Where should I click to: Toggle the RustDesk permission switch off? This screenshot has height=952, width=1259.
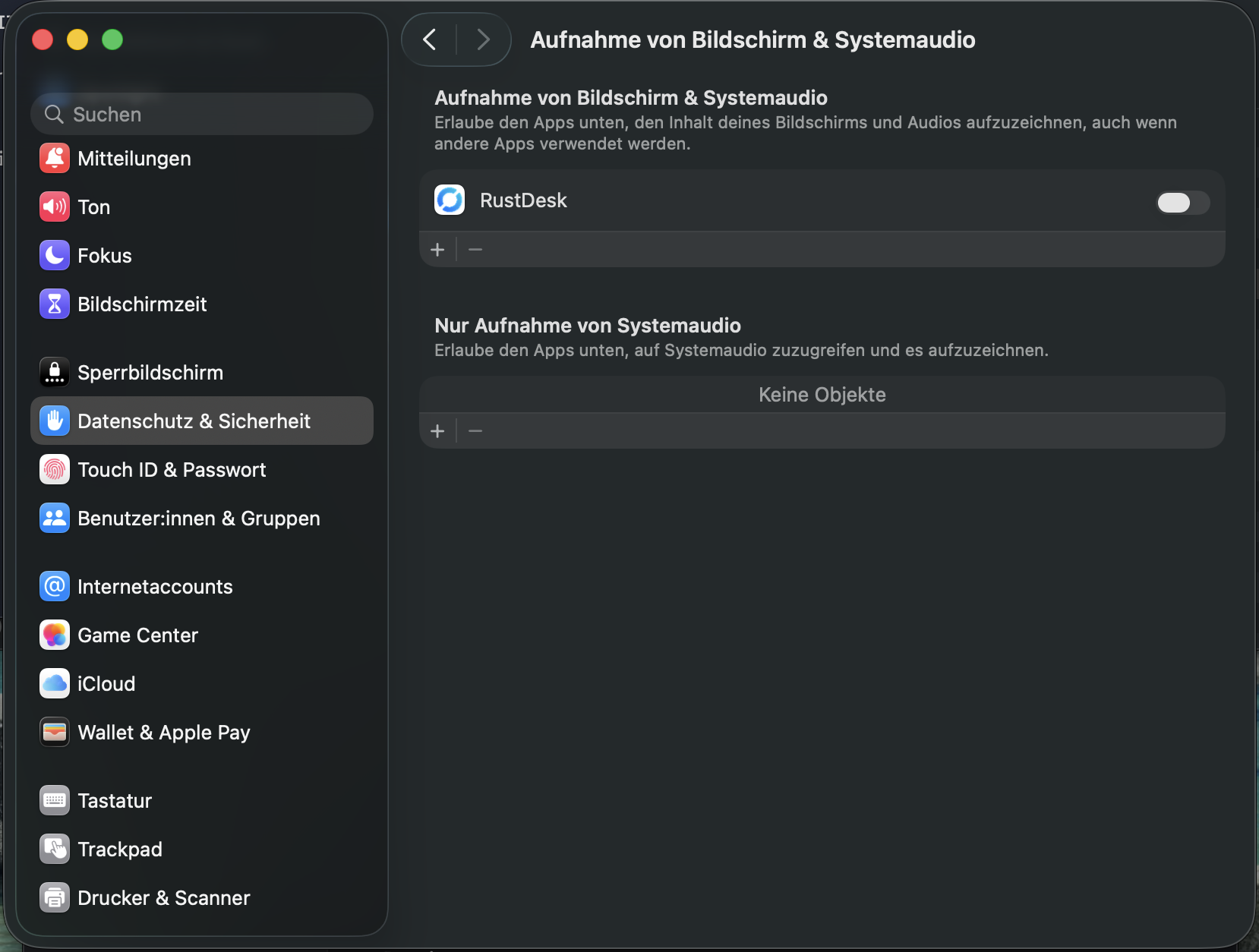(x=1182, y=203)
